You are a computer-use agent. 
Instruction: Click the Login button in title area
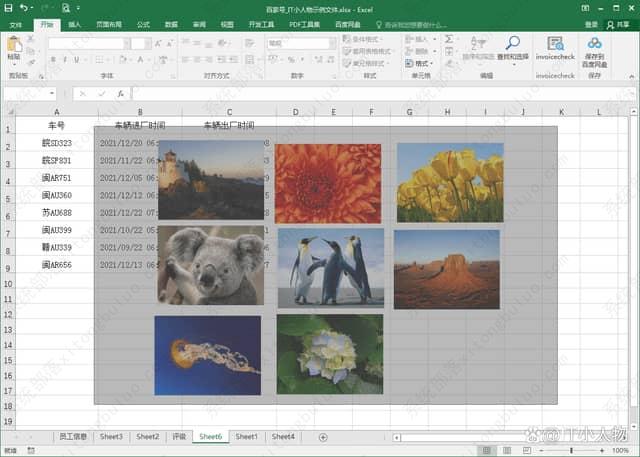[x=591, y=24]
